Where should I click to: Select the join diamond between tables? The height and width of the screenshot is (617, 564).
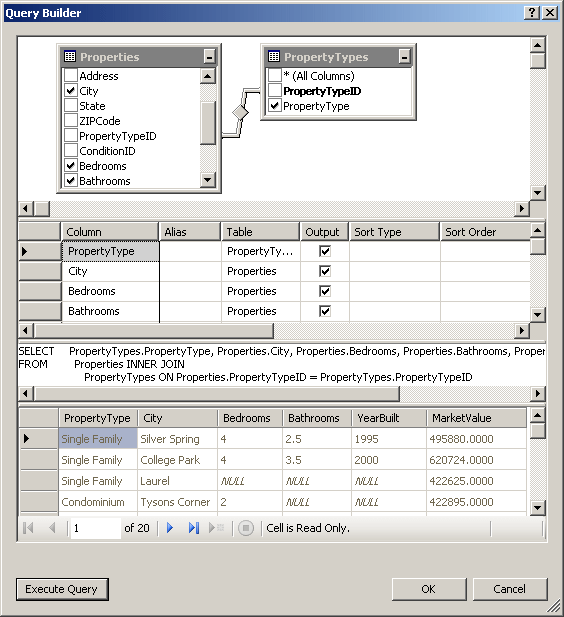[240, 113]
